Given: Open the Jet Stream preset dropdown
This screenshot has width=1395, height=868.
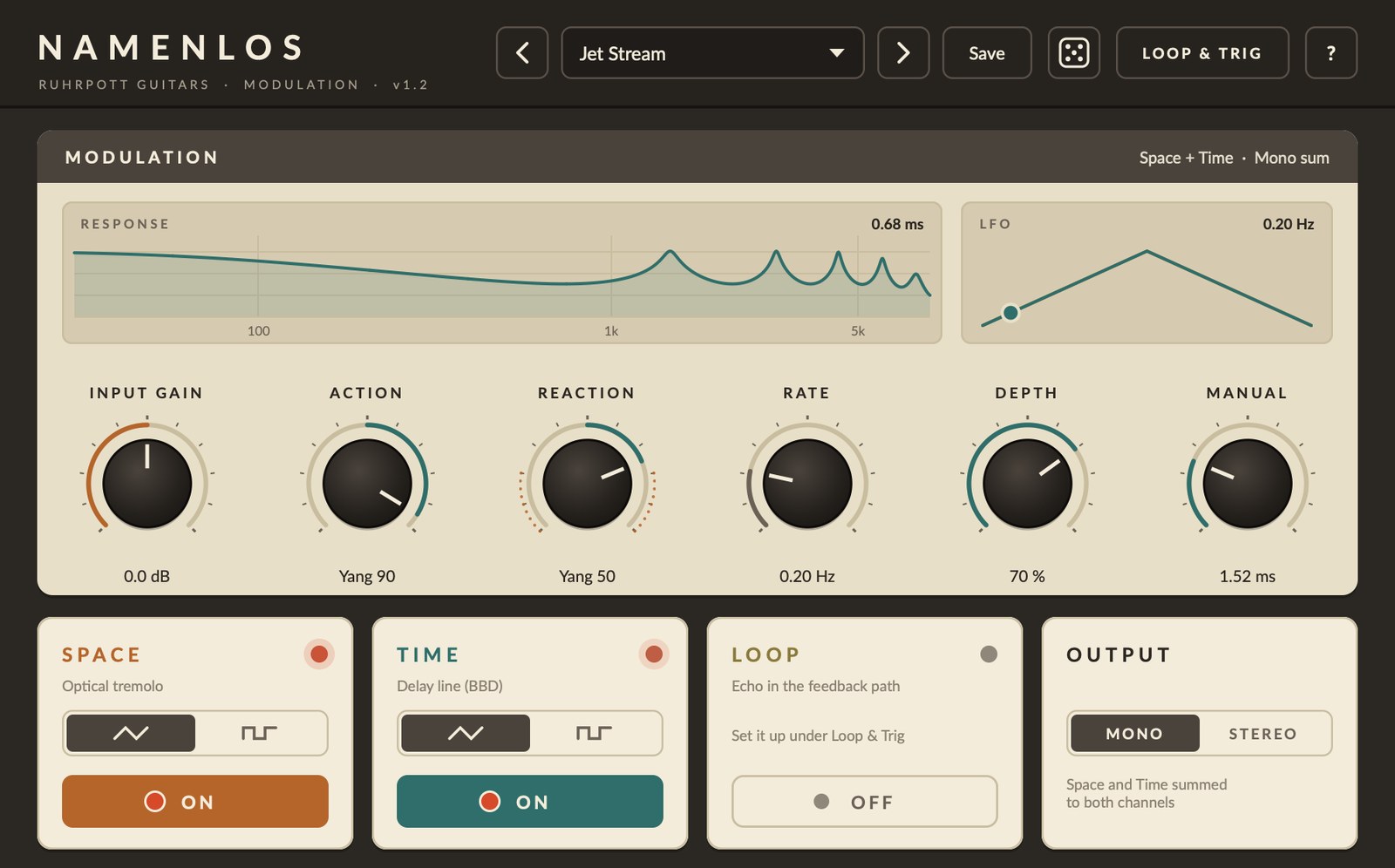Looking at the screenshot, I should [713, 53].
